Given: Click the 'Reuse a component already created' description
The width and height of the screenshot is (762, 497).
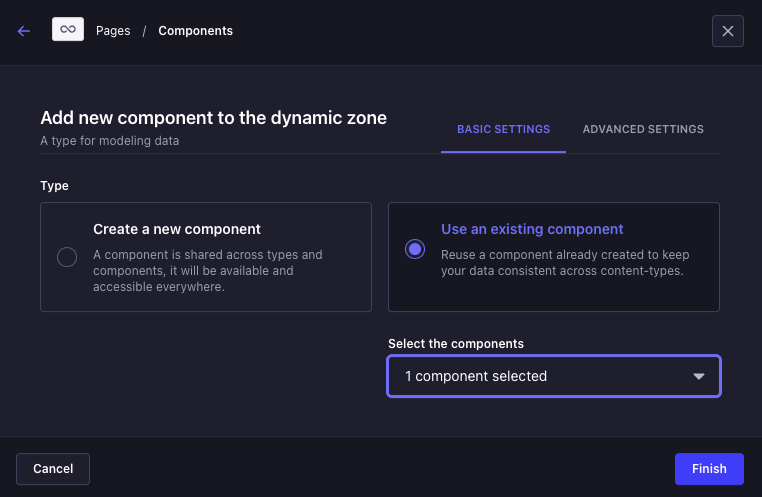Looking at the screenshot, I should (x=564, y=262).
